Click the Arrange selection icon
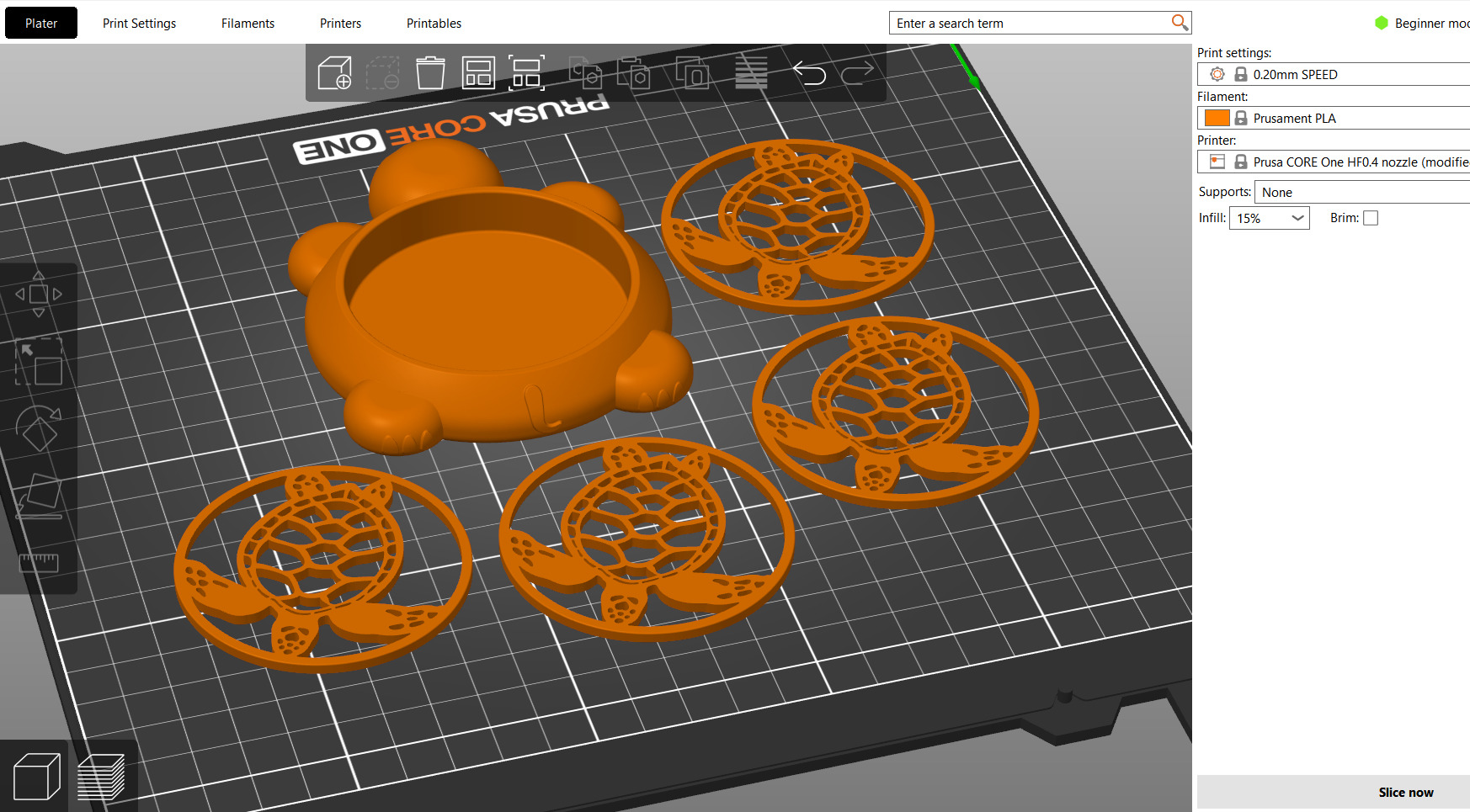The image size is (1470, 812). coord(526,73)
